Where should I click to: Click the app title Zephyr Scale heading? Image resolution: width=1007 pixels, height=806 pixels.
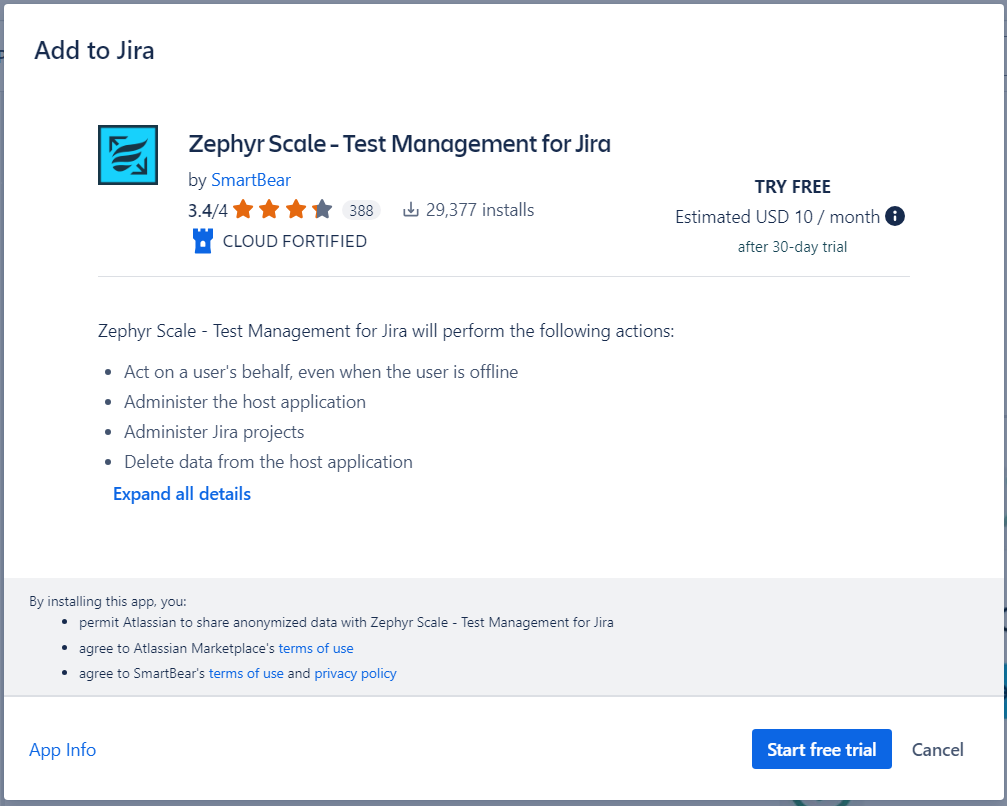(x=399, y=144)
